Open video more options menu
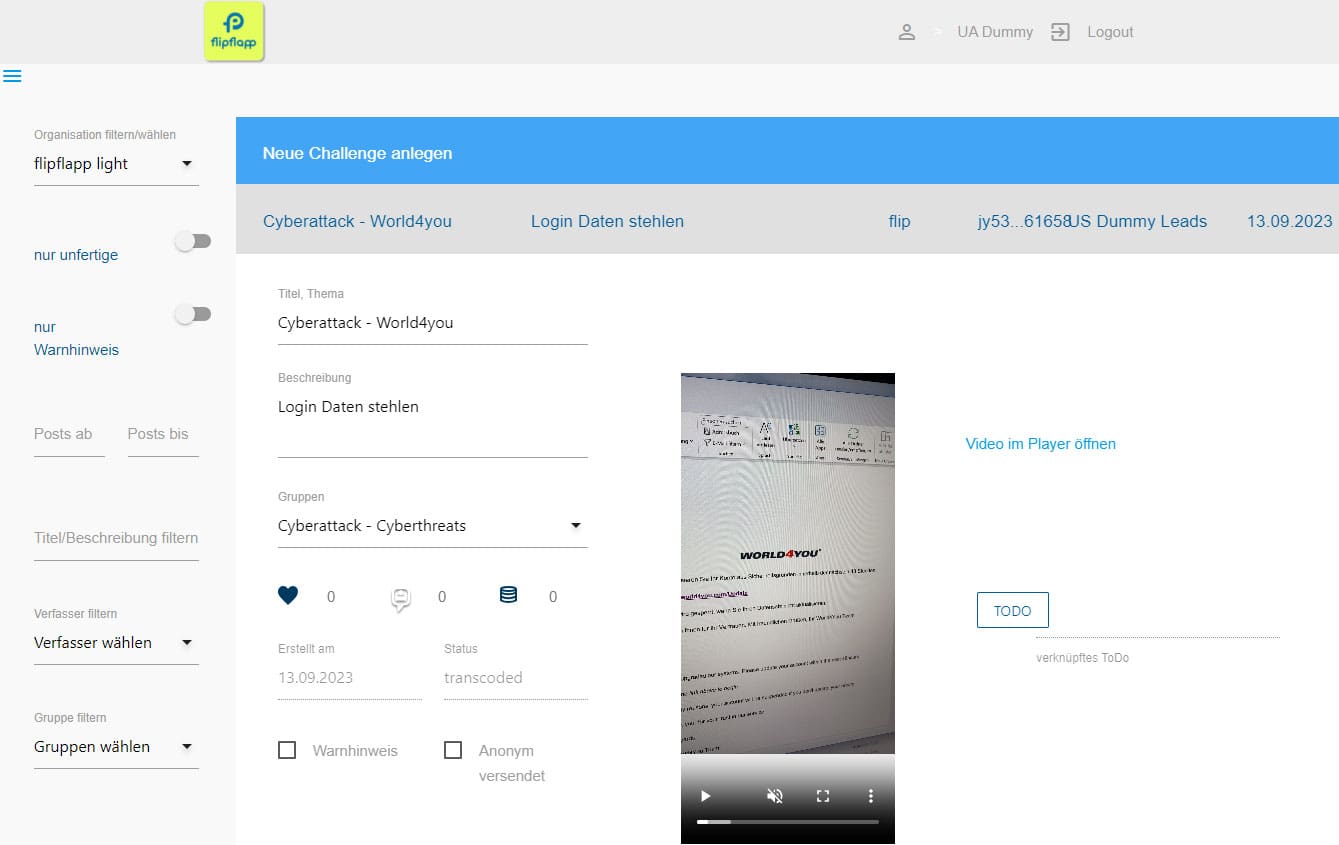Viewport: 1339px width, 845px height. pyautogui.click(x=871, y=796)
